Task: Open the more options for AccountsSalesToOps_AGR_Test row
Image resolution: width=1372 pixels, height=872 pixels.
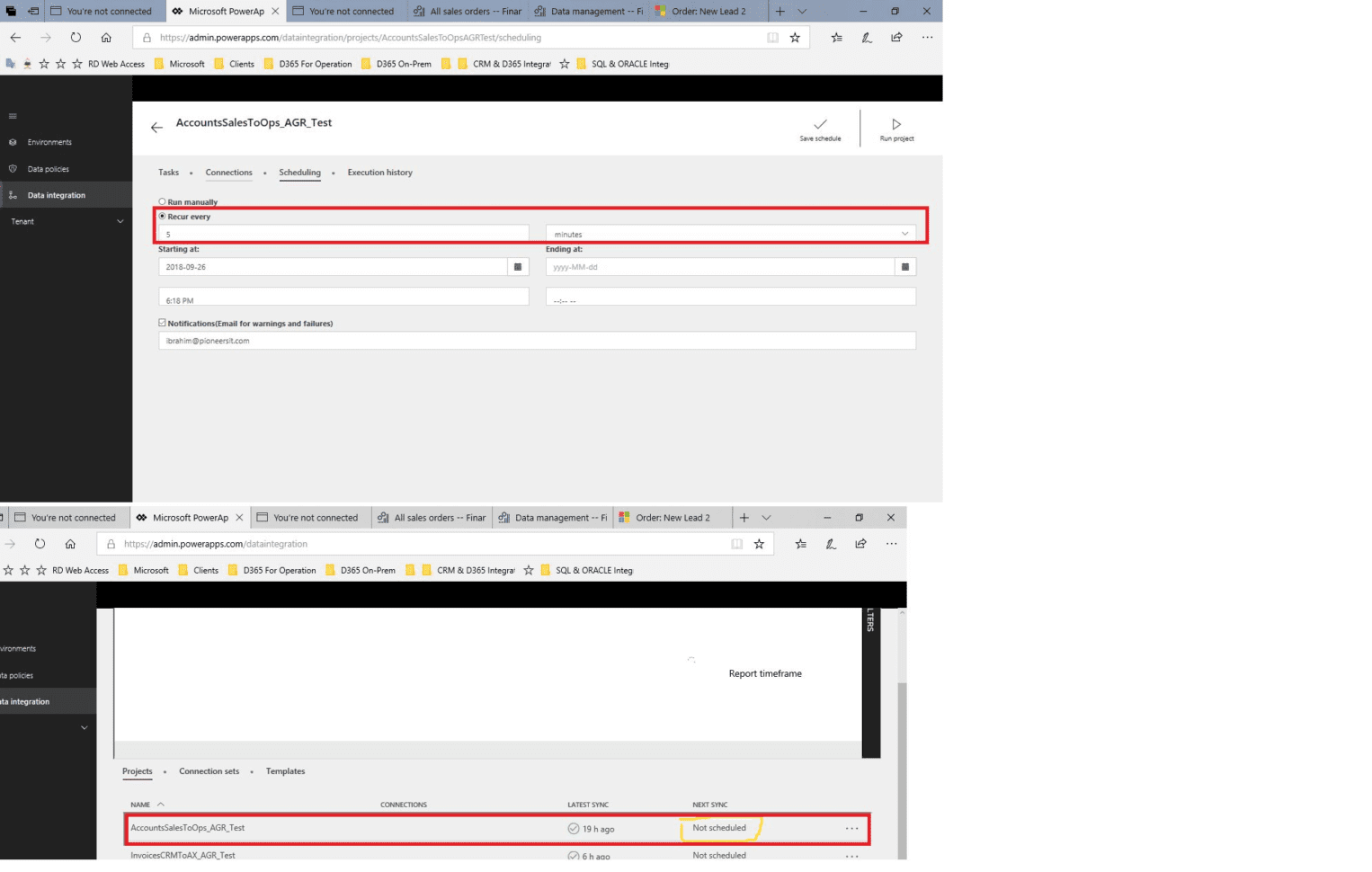Action: (851, 829)
